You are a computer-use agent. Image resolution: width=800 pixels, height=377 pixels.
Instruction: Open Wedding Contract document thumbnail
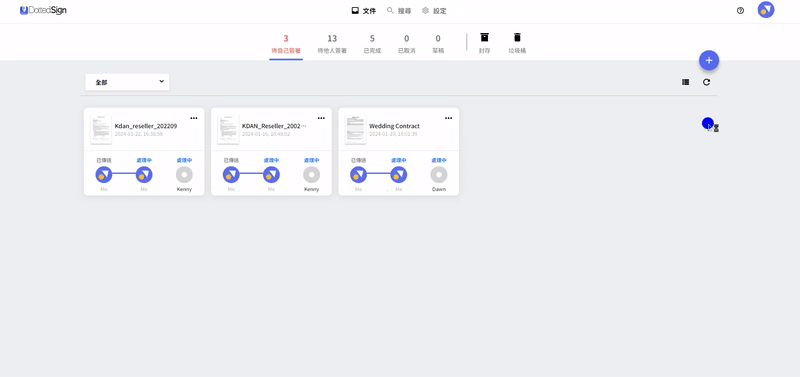[x=355, y=130]
